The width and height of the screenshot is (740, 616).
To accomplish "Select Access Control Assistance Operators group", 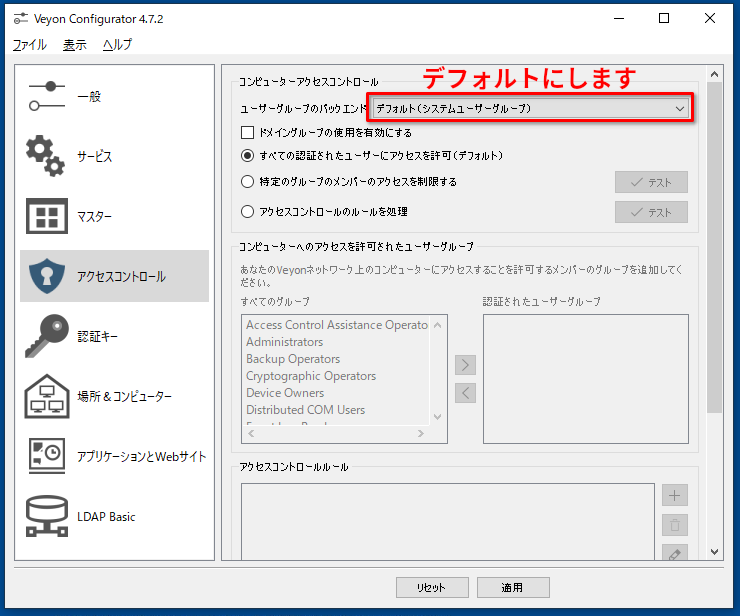I will (336, 325).
